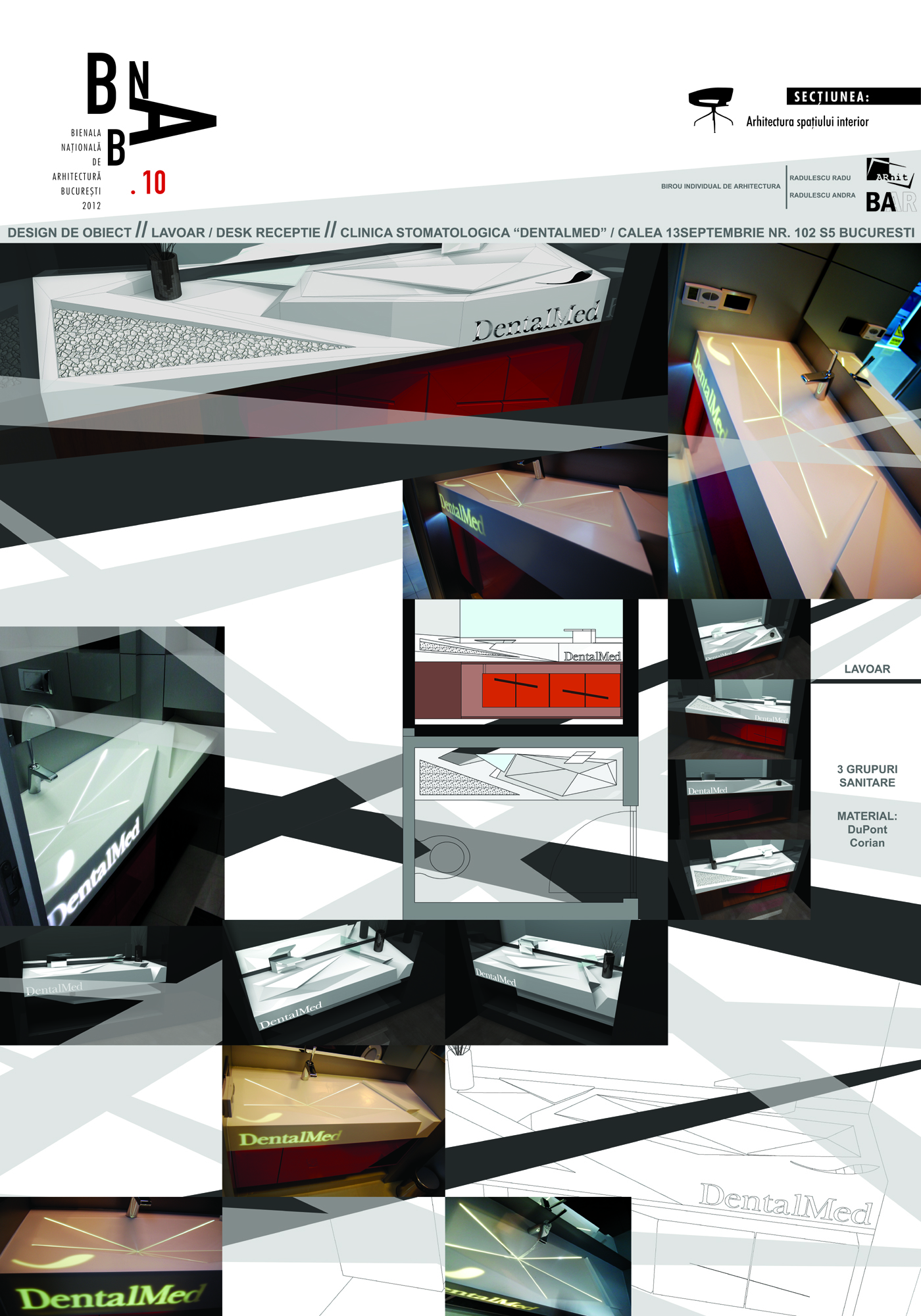The width and height of the screenshot is (921, 1316).
Task: Select the name "RADULESCU ANDRA"
Action: (x=822, y=195)
